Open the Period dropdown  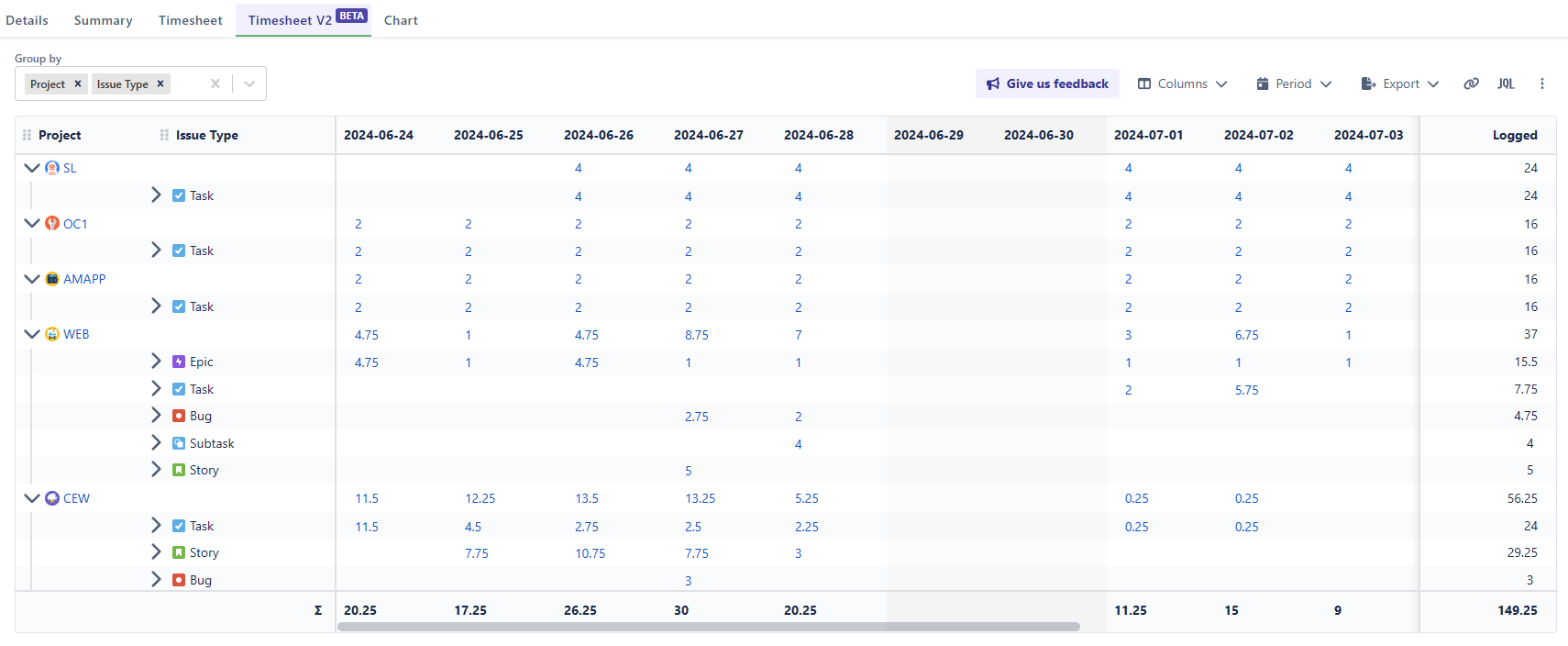1294,84
